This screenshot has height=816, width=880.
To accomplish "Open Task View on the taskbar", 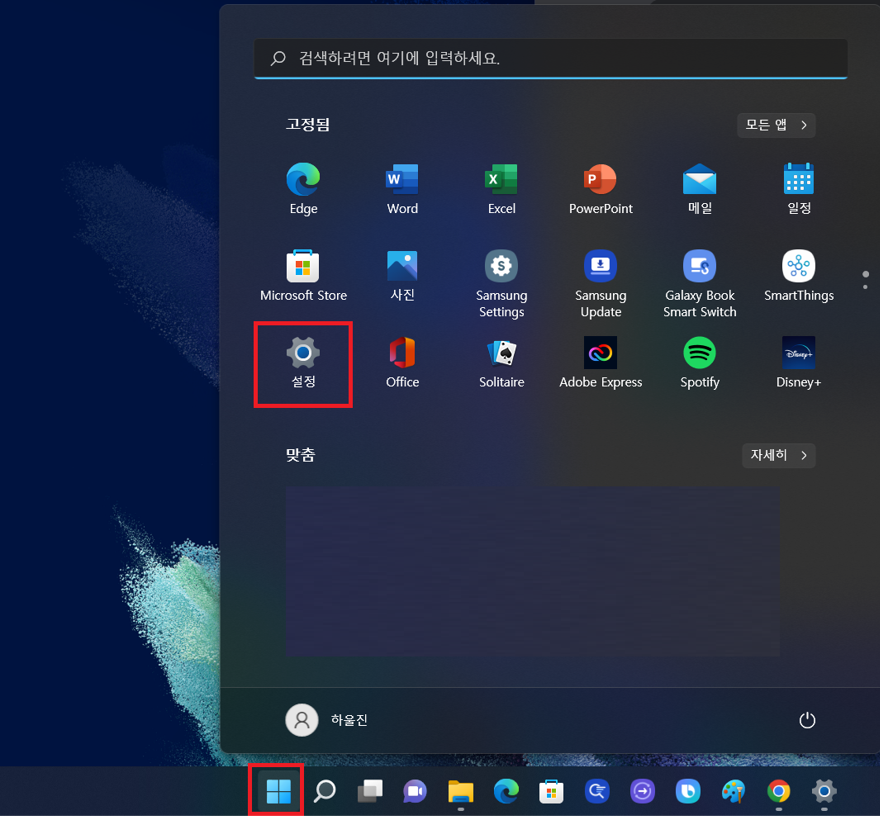I will coord(370,791).
